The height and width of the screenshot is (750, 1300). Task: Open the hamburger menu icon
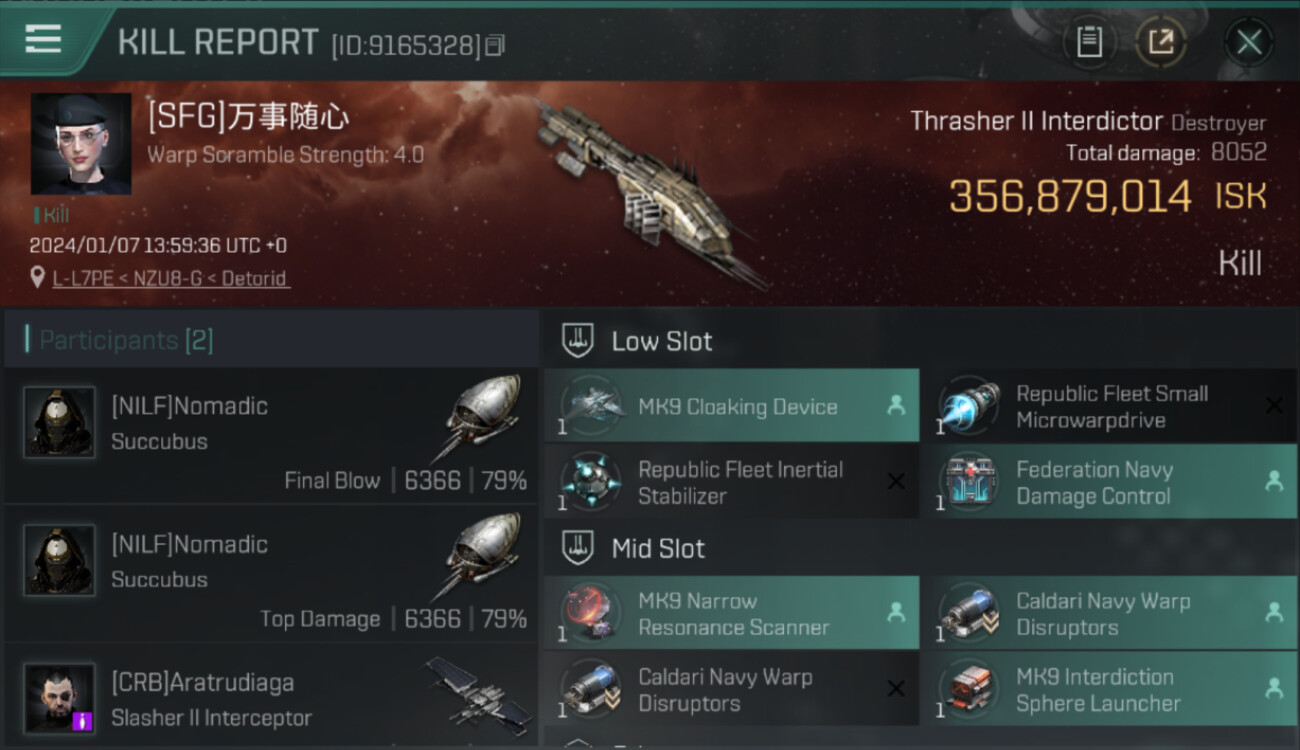coord(44,38)
